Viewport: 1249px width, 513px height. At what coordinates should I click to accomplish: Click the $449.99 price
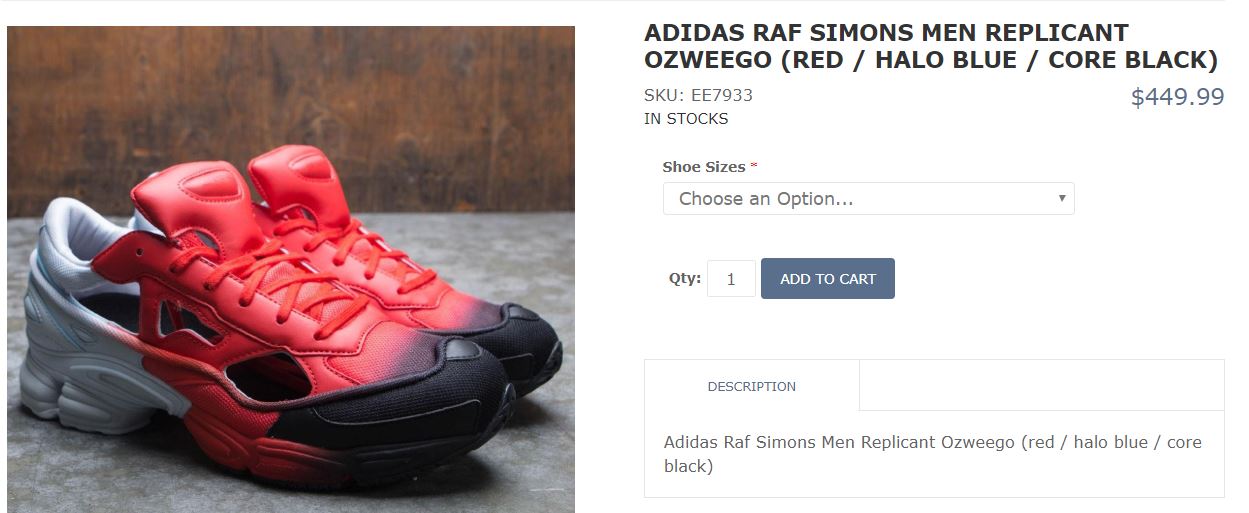pyautogui.click(x=1177, y=97)
